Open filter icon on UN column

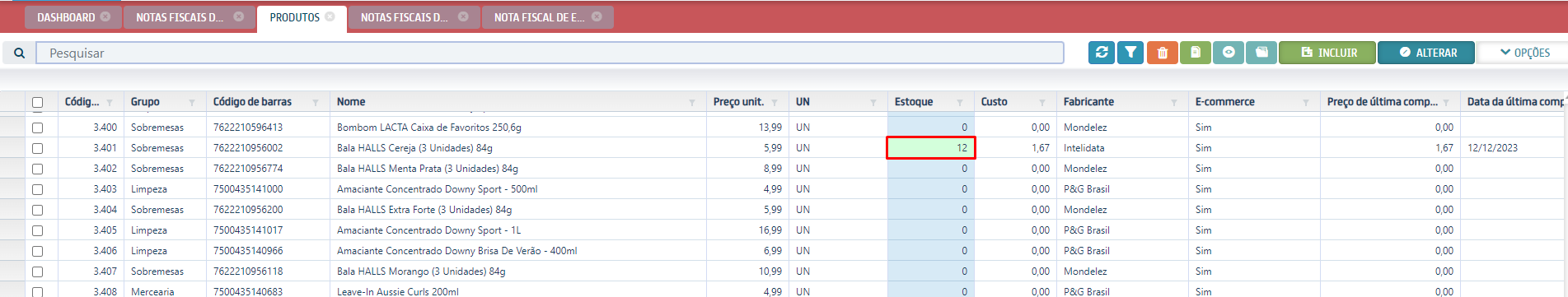[x=873, y=103]
